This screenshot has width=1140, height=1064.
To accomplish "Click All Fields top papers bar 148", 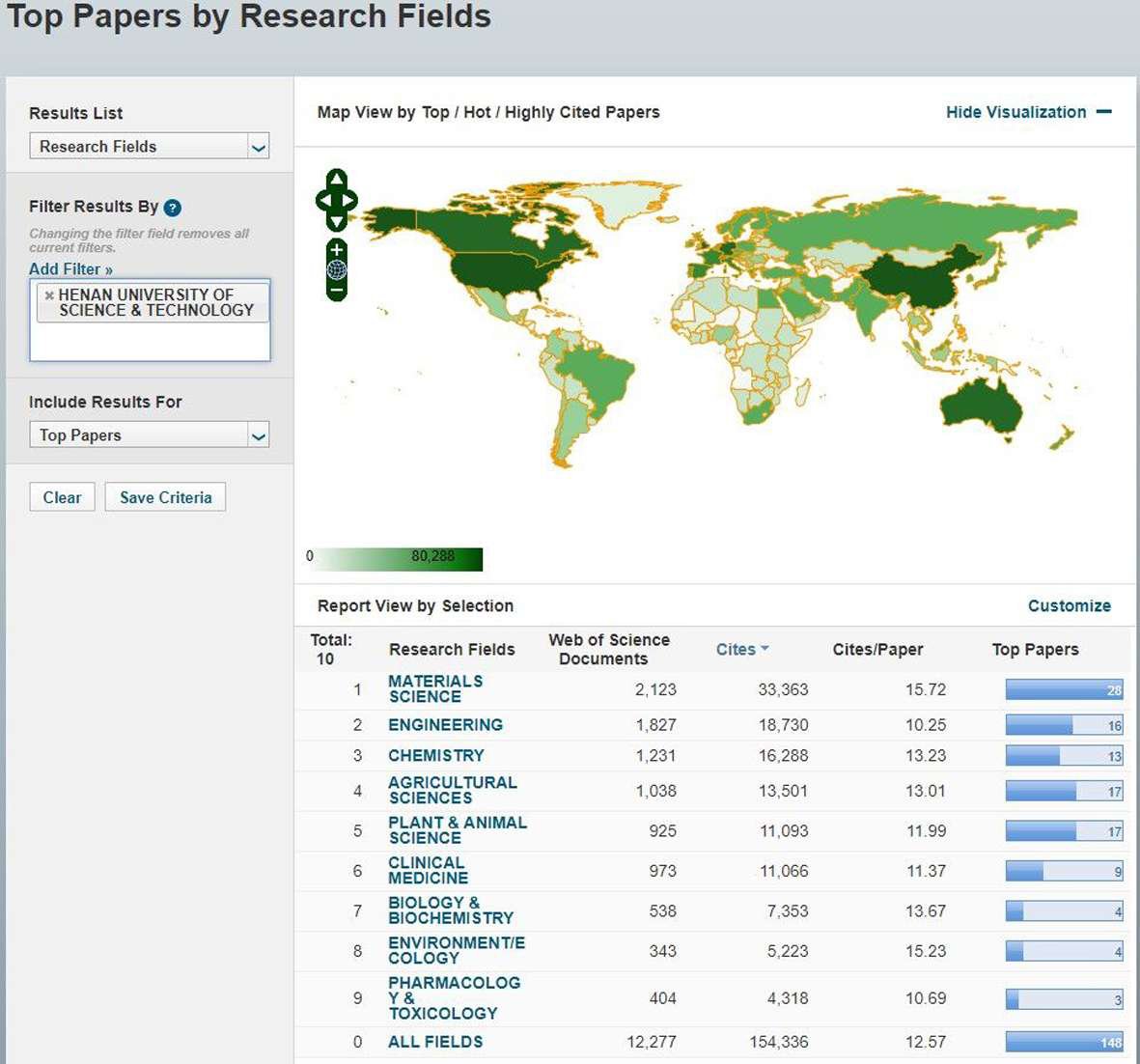I will (x=1065, y=1042).
